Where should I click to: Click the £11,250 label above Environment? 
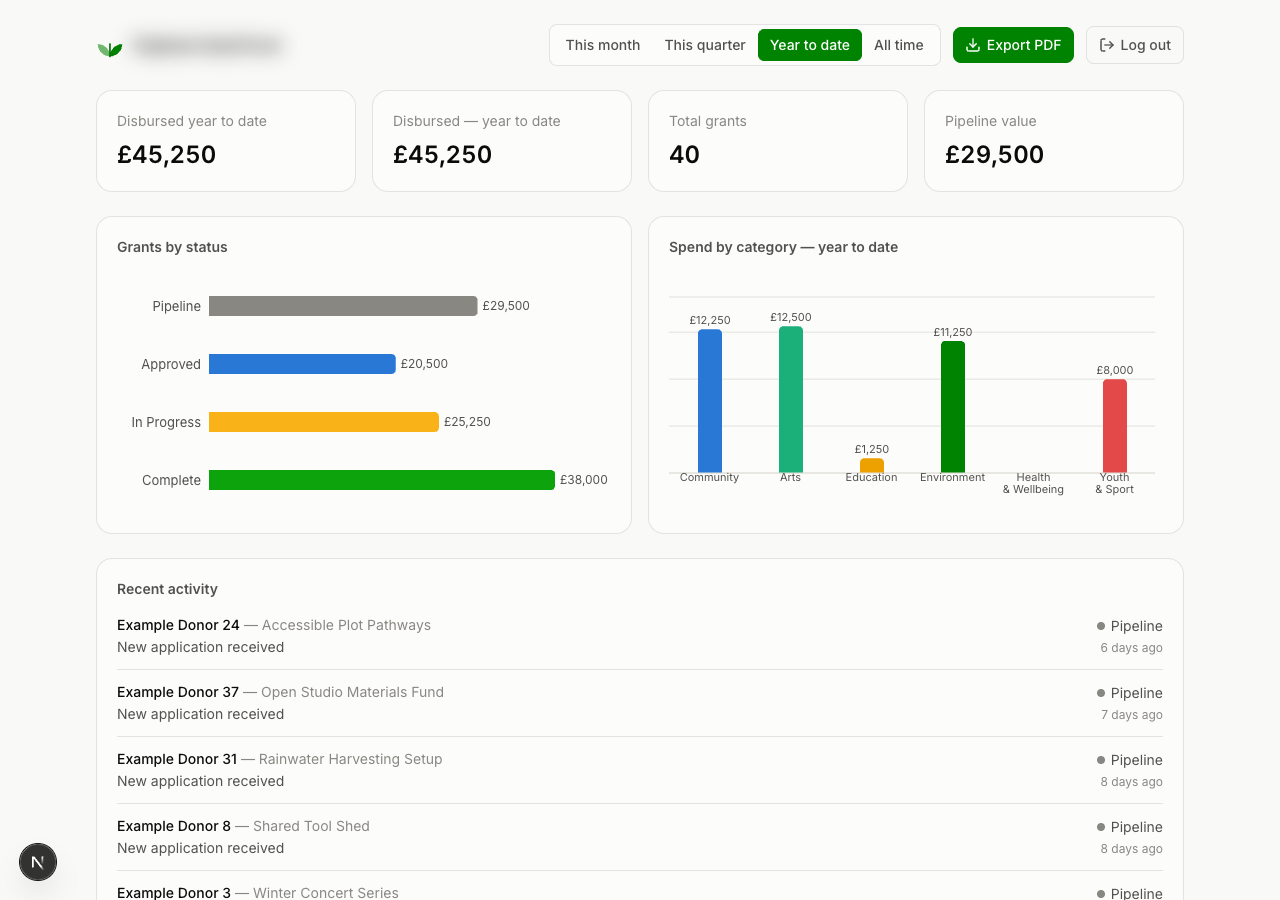(953, 332)
